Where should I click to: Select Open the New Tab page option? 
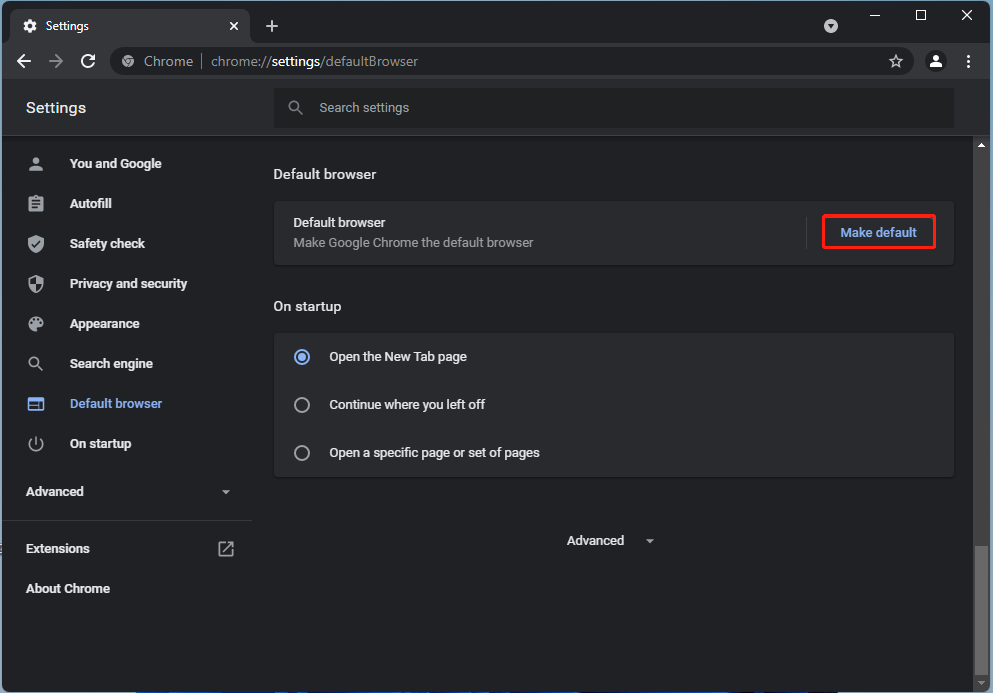click(302, 357)
